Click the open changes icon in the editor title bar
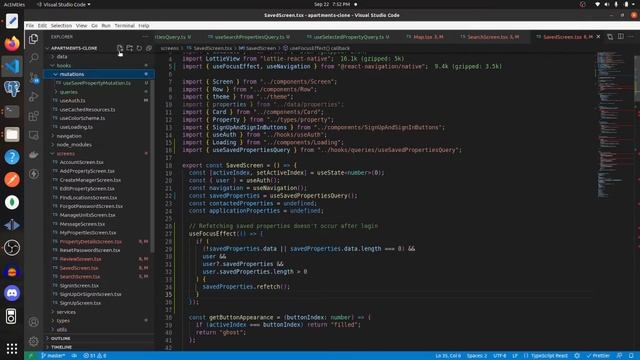The height and width of the screenshot is (360, 640). pos(610,37)
